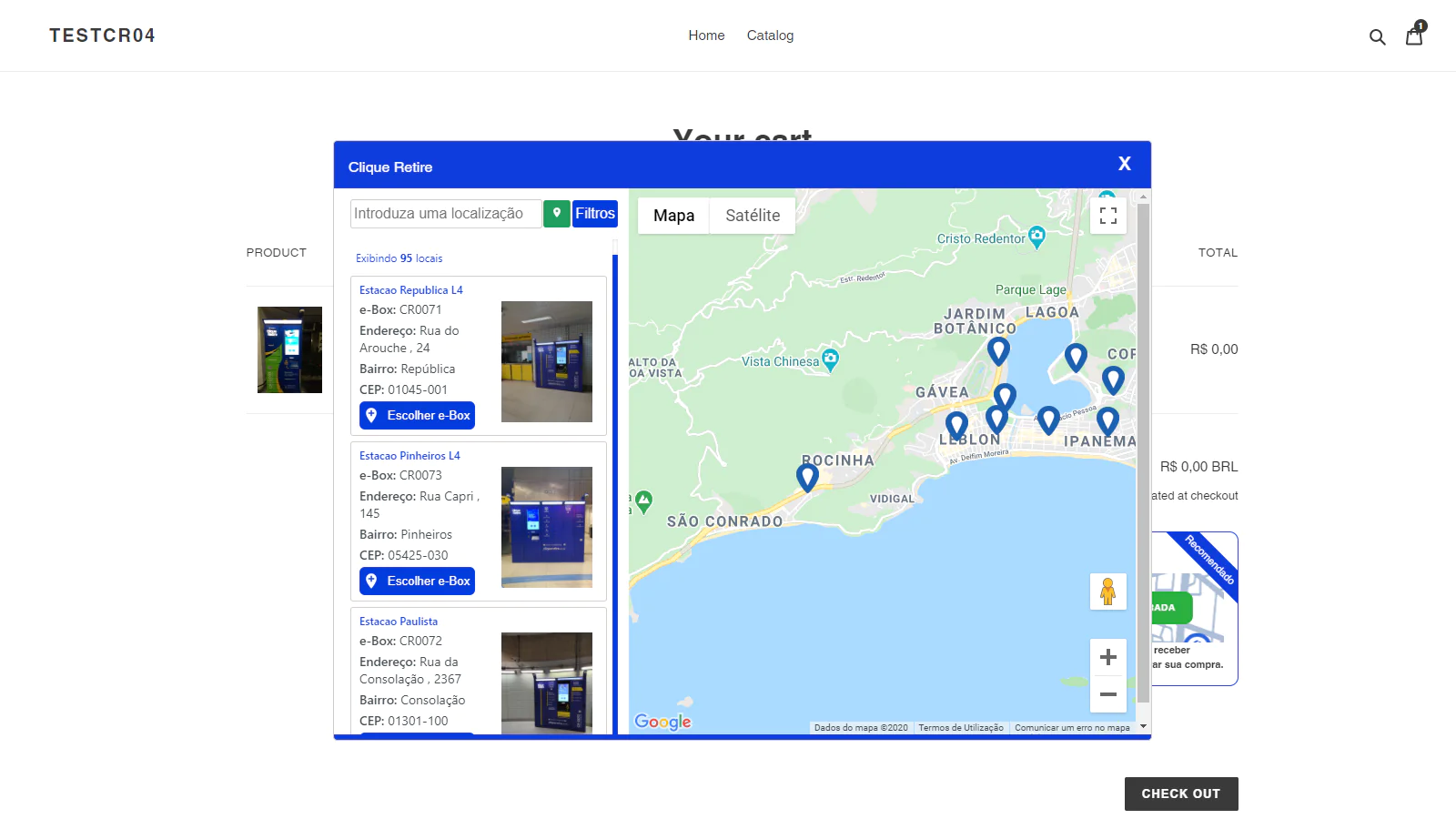Click the Estacao Republica locker photo
Image resolution: width=1456 pixels, height=819 pixels.
(x=547, y=361)
